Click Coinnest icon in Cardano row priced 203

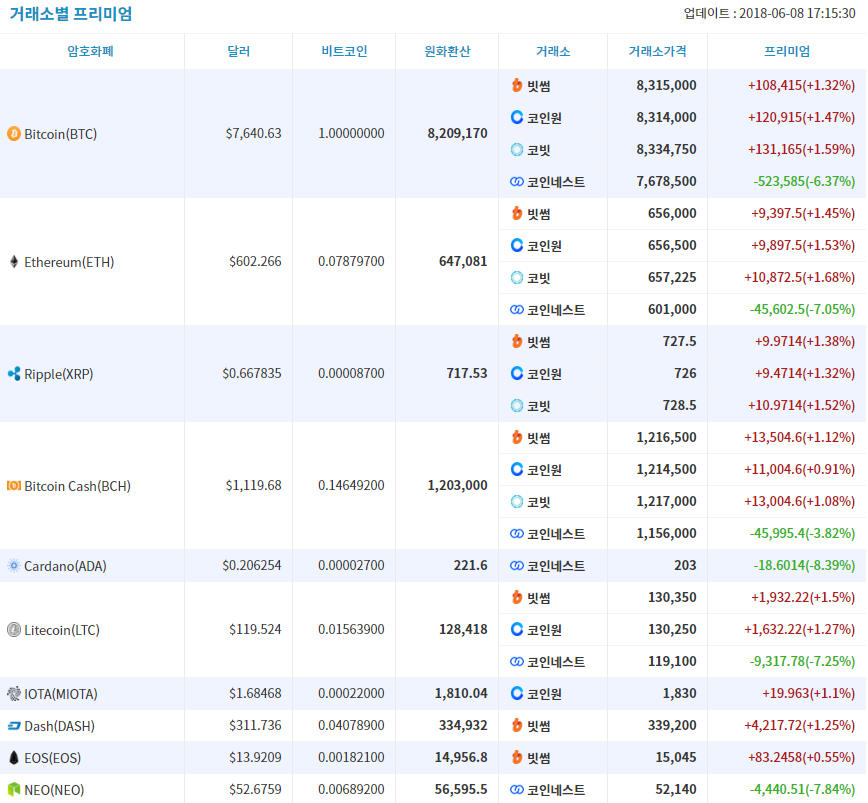(x=516, y=566)
